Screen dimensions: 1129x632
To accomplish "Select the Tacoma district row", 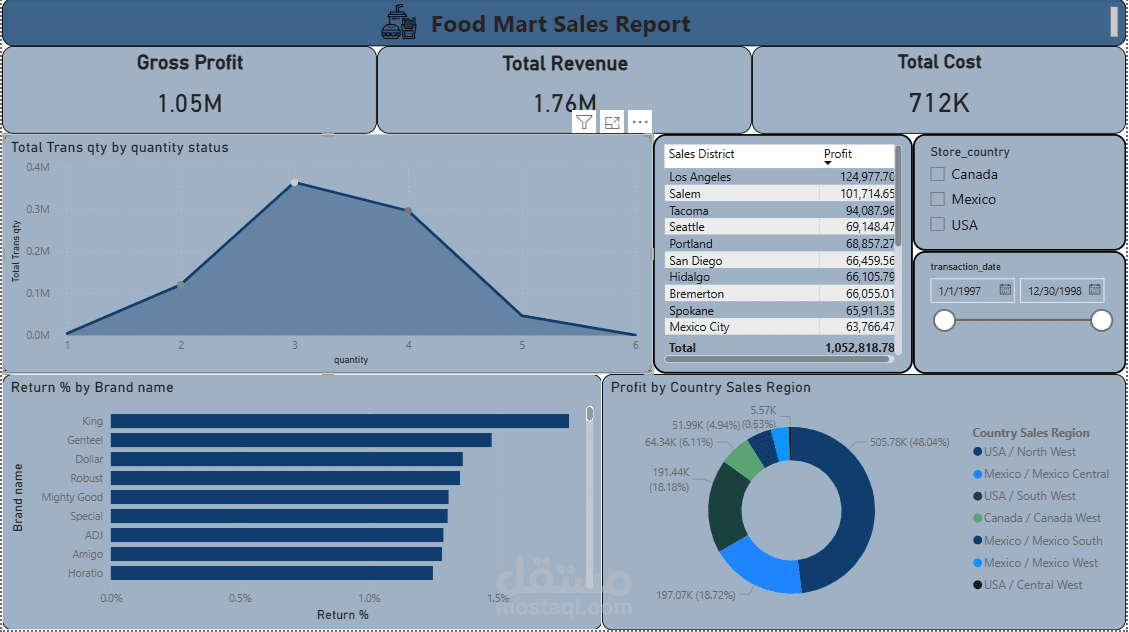I will (780, 211).
